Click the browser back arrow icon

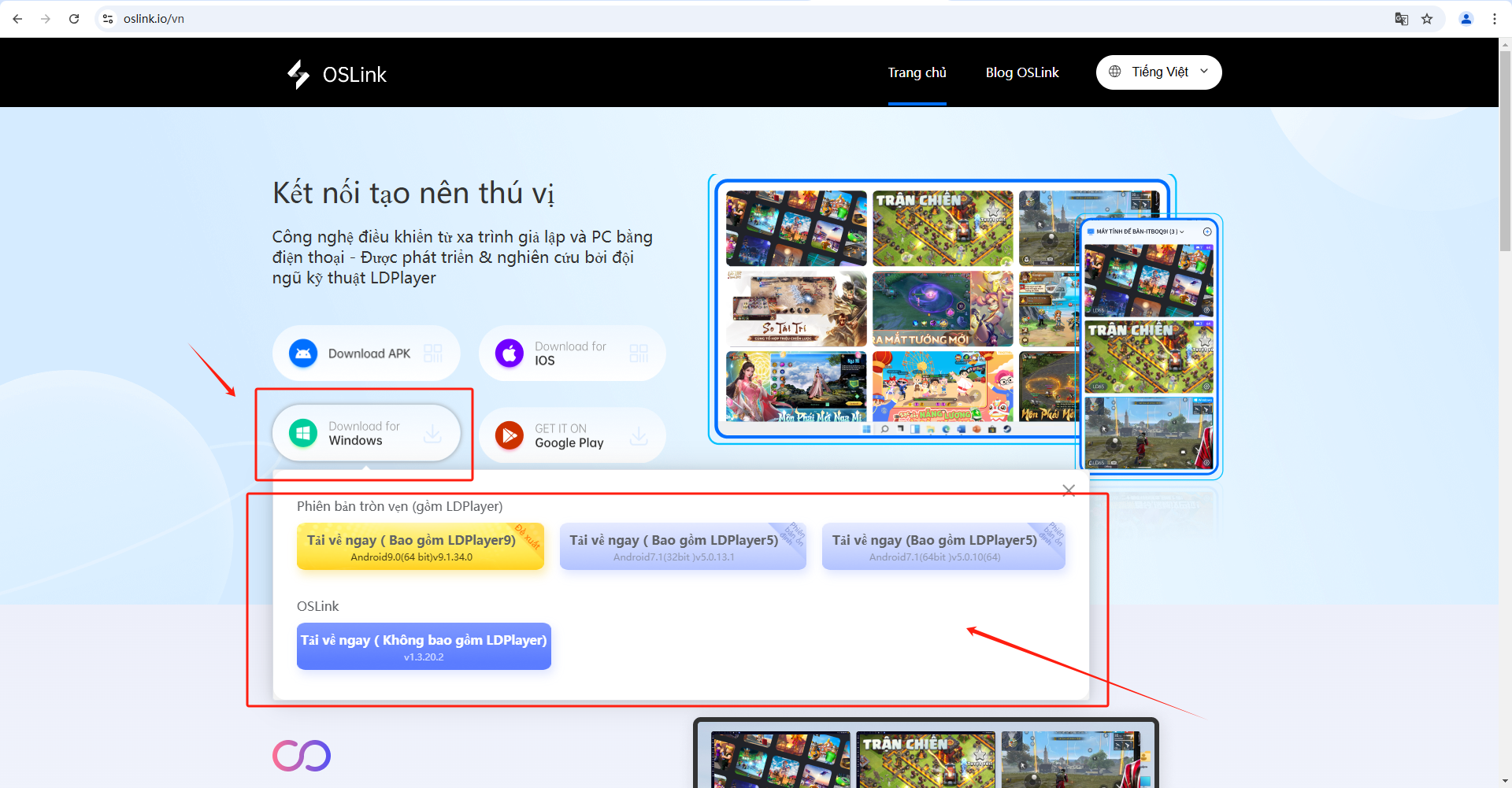(17, 19)
